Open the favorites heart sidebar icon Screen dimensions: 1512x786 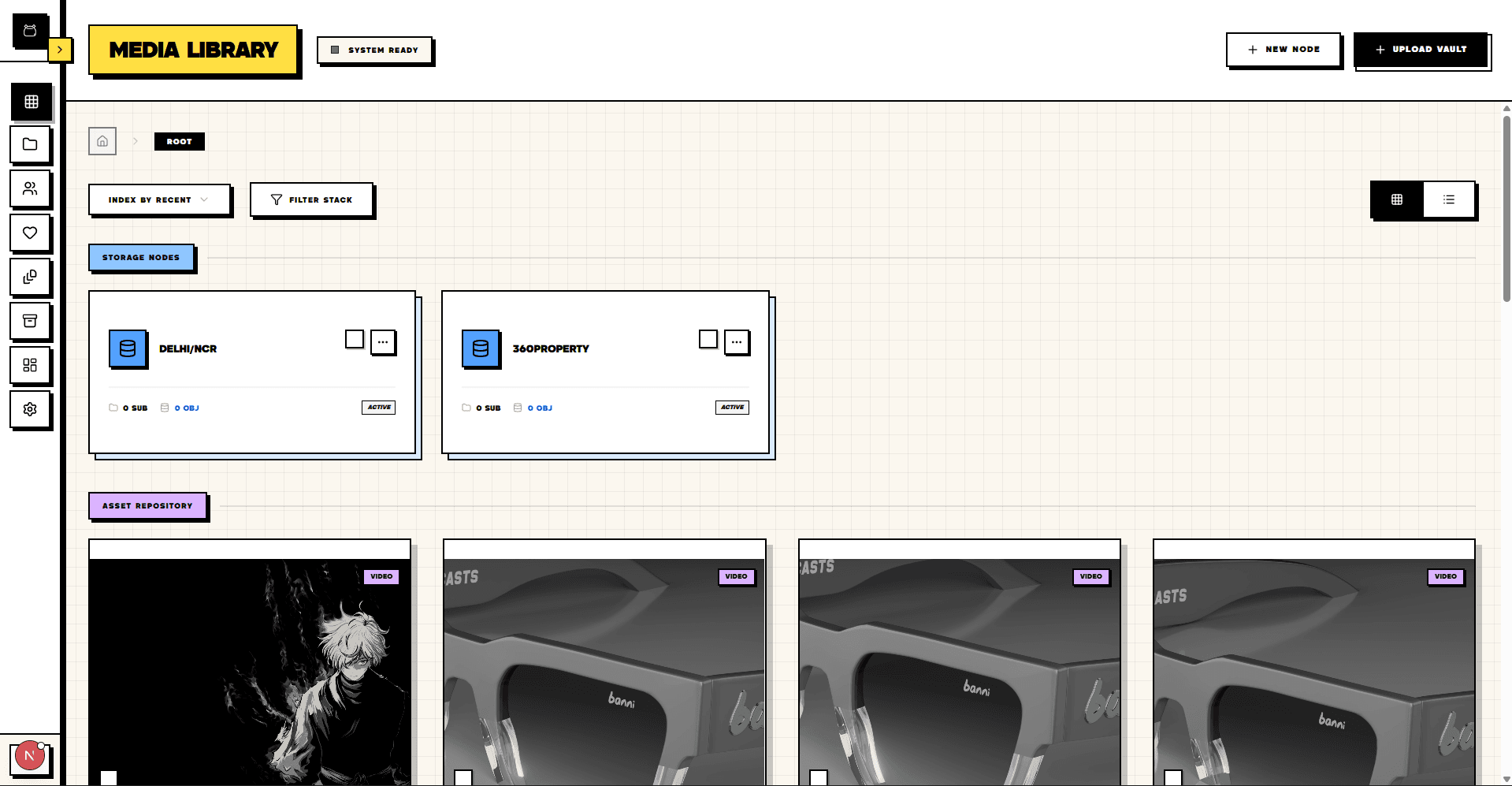coord(31,233)
